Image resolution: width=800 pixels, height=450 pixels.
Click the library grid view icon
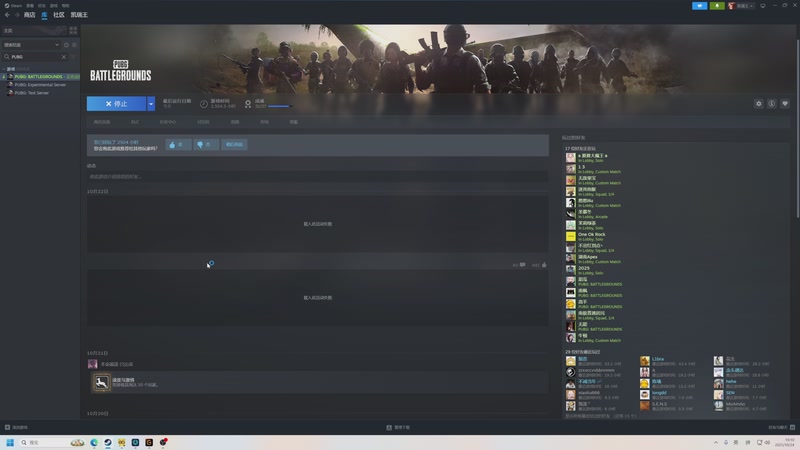click(x=73, y=31)
